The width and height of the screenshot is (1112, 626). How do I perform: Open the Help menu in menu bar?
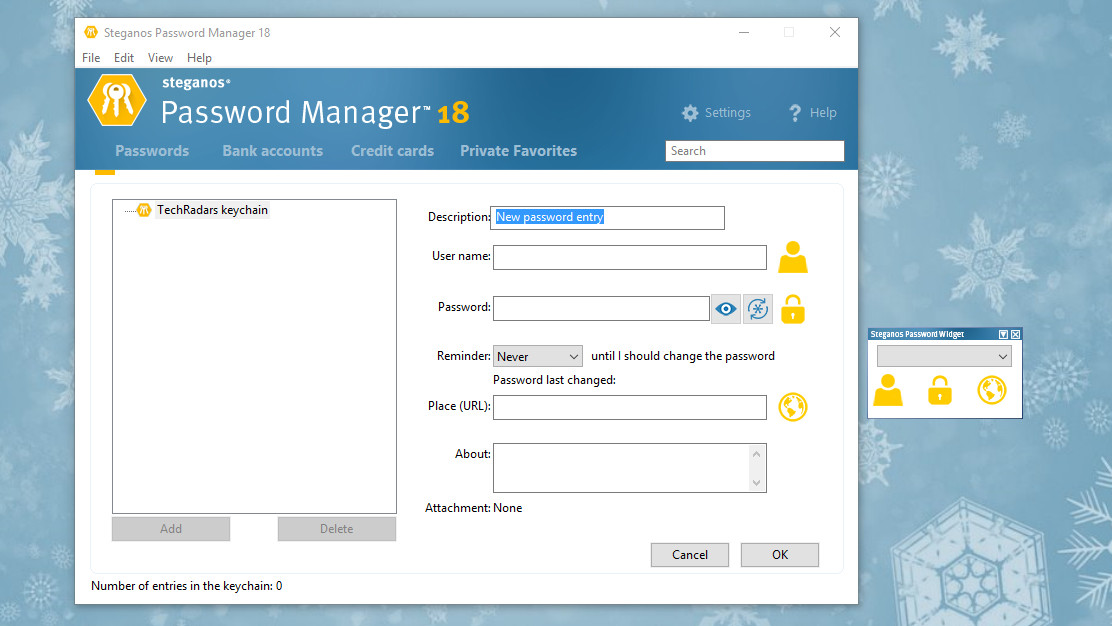pyautogui.click(x=199, y=57)
